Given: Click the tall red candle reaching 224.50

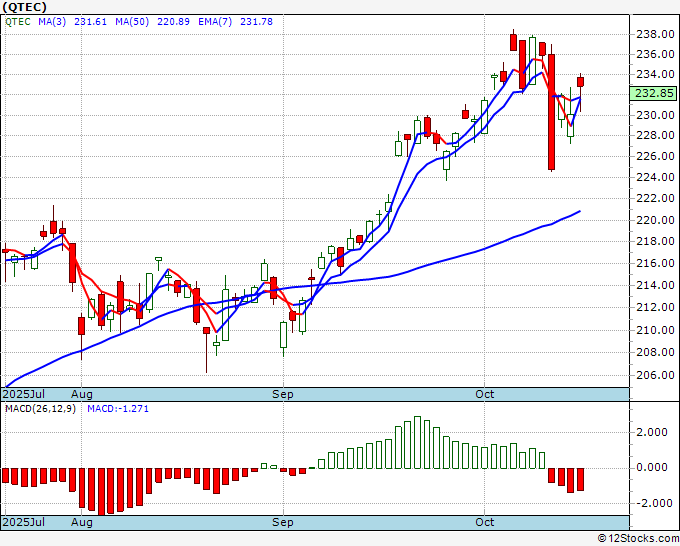Looking at the screenshot, I should click(x=551, y=112).
